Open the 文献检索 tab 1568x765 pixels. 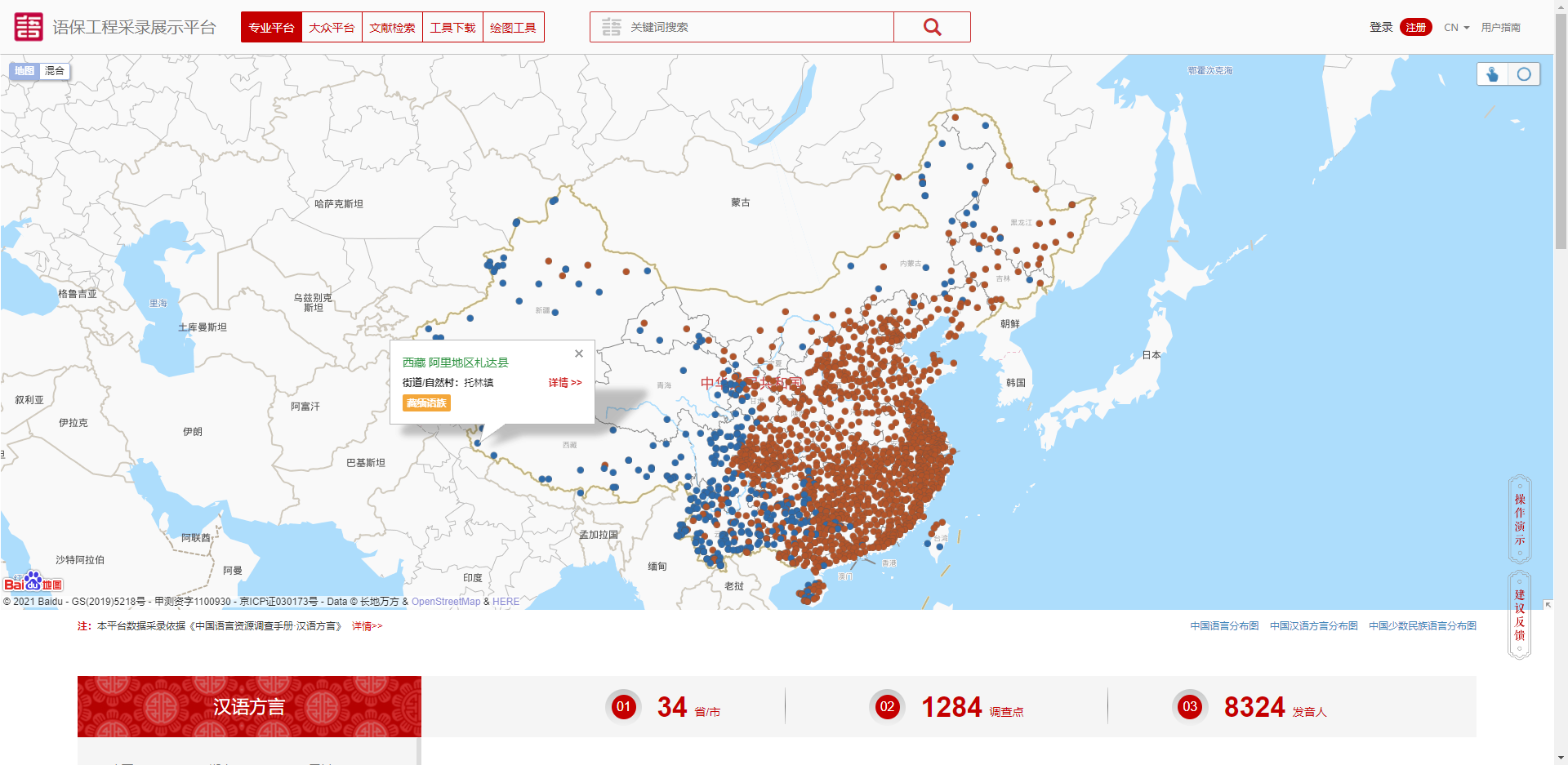pyautogui.click(x=392, y=27)
